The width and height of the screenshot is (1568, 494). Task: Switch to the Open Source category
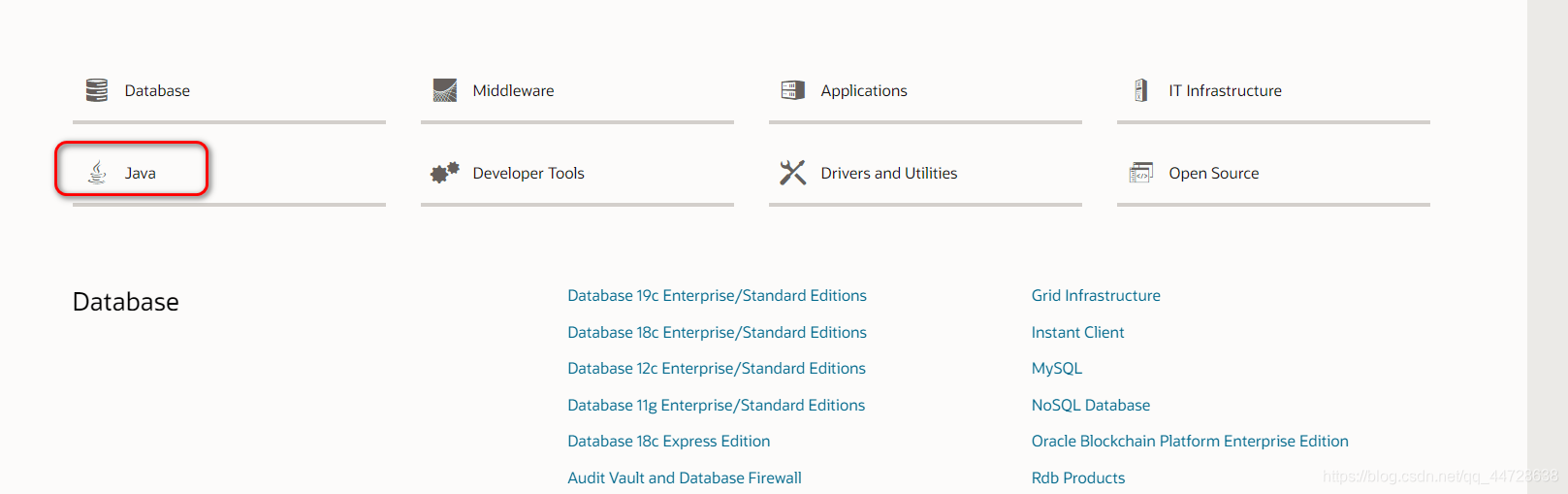1213,173
